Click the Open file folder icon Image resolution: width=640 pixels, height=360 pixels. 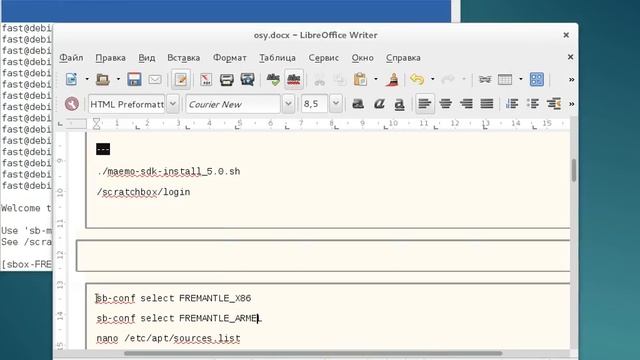tap(102, 79)
